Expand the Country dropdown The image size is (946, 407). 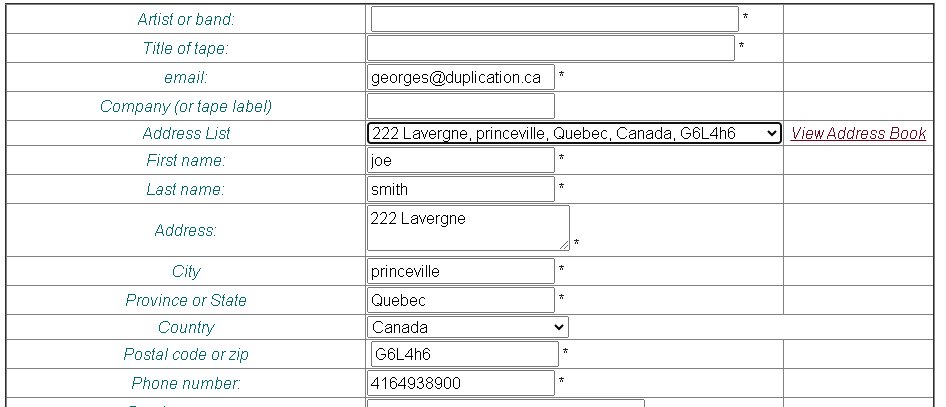click(x=467, y=327)
